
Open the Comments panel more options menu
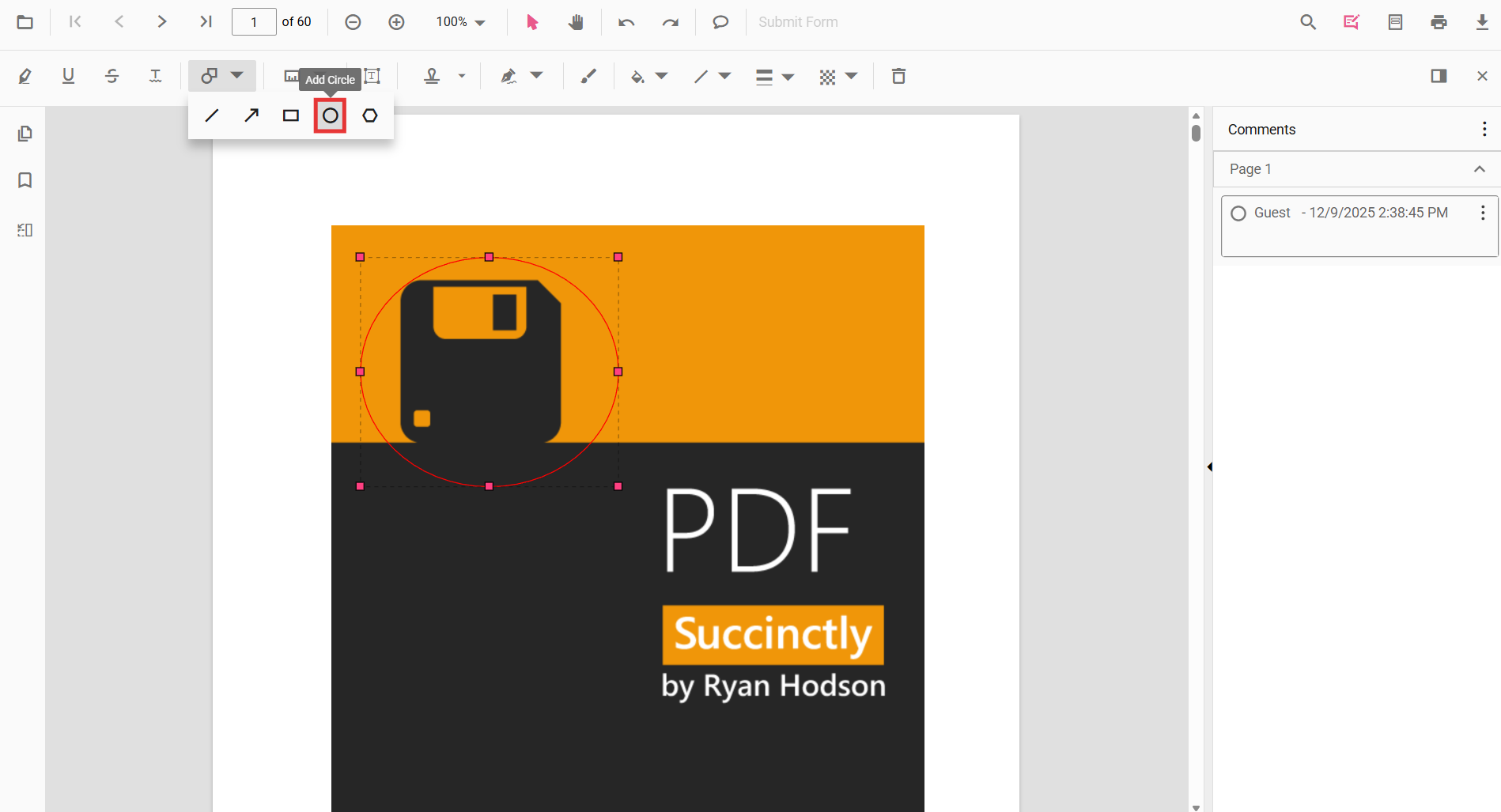[1484, 129]
